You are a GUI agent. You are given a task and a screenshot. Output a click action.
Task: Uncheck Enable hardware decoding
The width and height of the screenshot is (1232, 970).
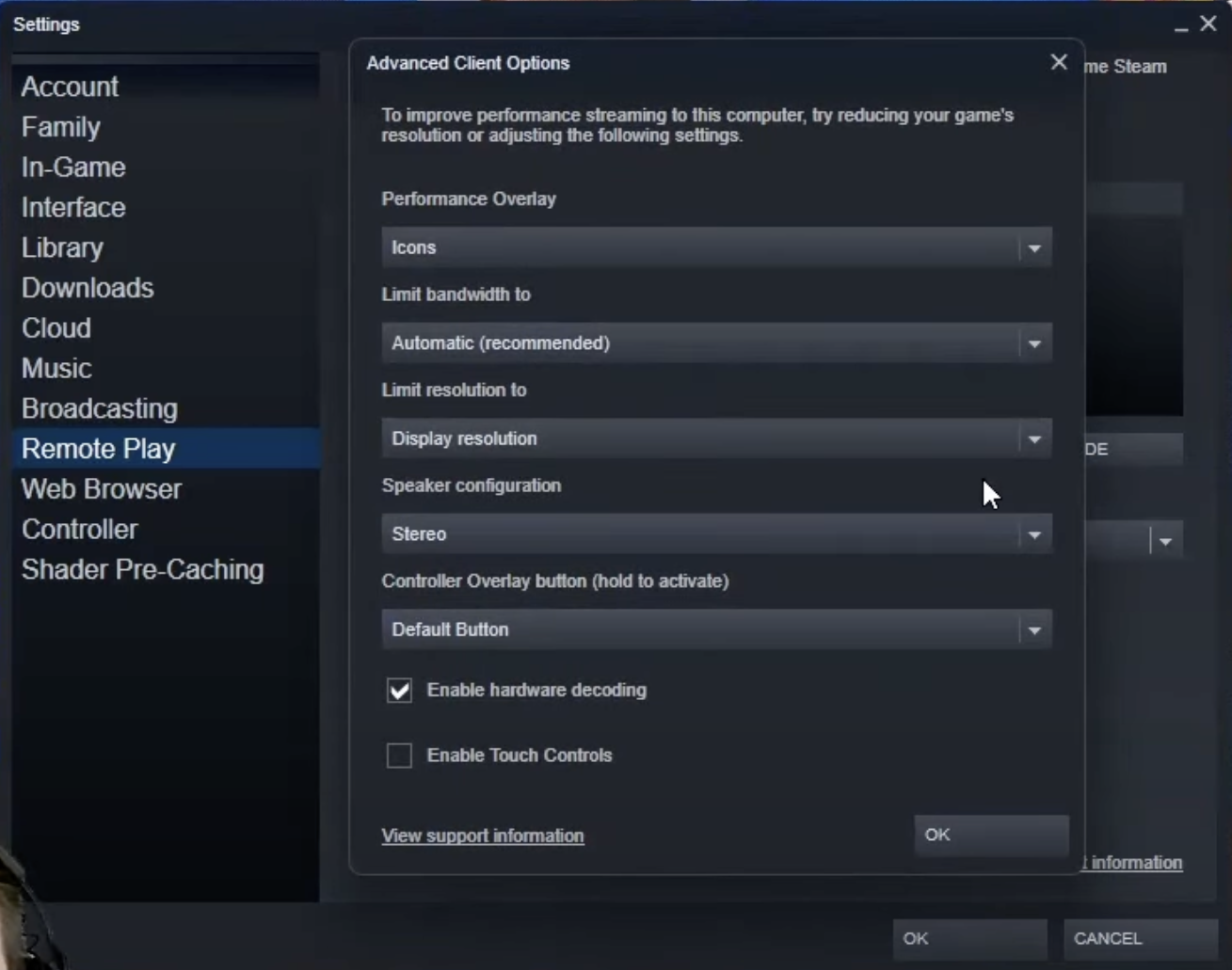(399, 691)
